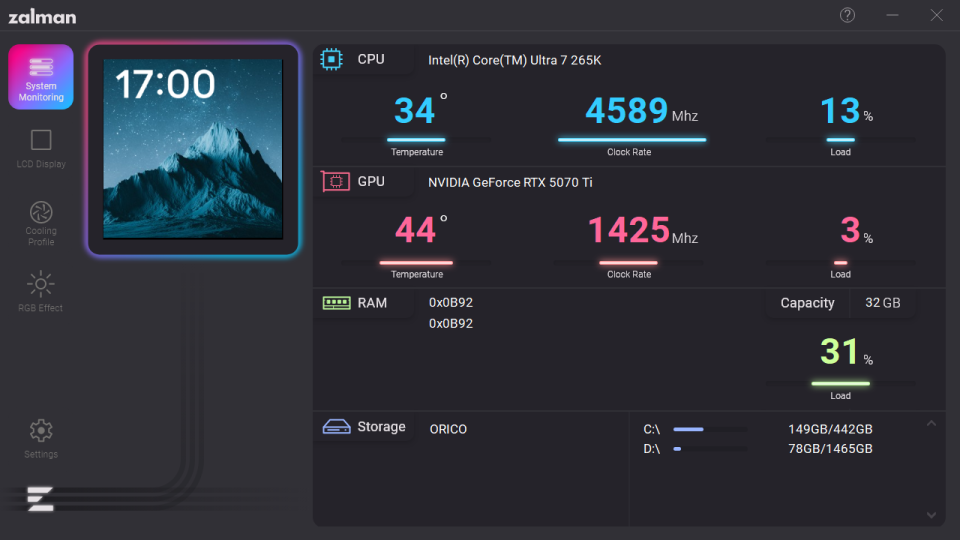Image resolution: width=960 pixels, height=540 pixels.
Task: Click the C:\ drive usage bar
Action: (710, 429)
